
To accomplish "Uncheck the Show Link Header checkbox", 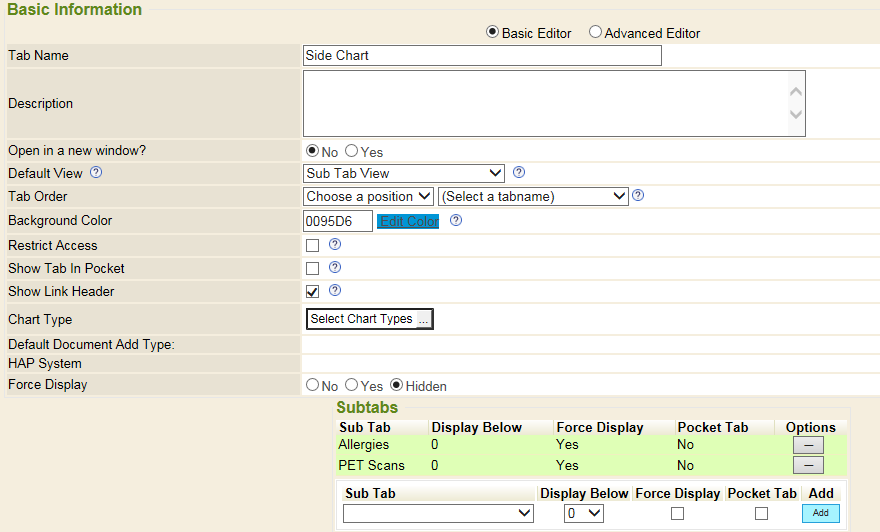I will pyautogui.click(x=313, y=292).
